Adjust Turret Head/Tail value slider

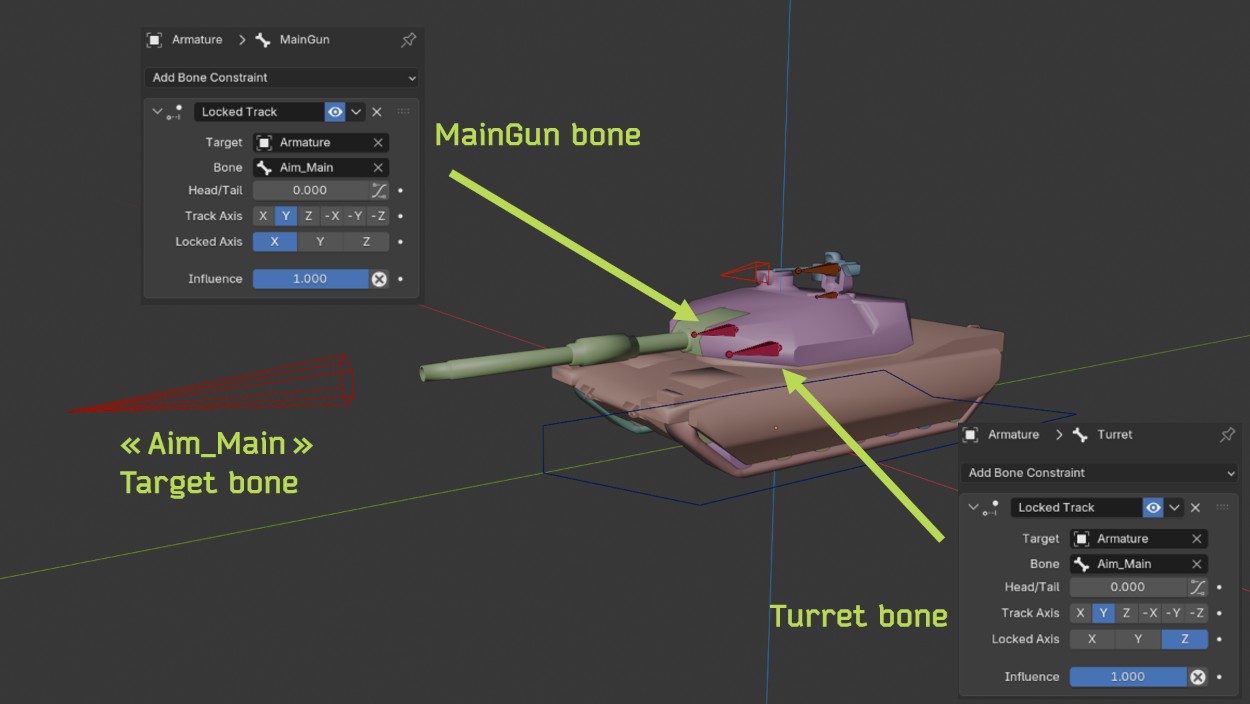click(1128, 587)
